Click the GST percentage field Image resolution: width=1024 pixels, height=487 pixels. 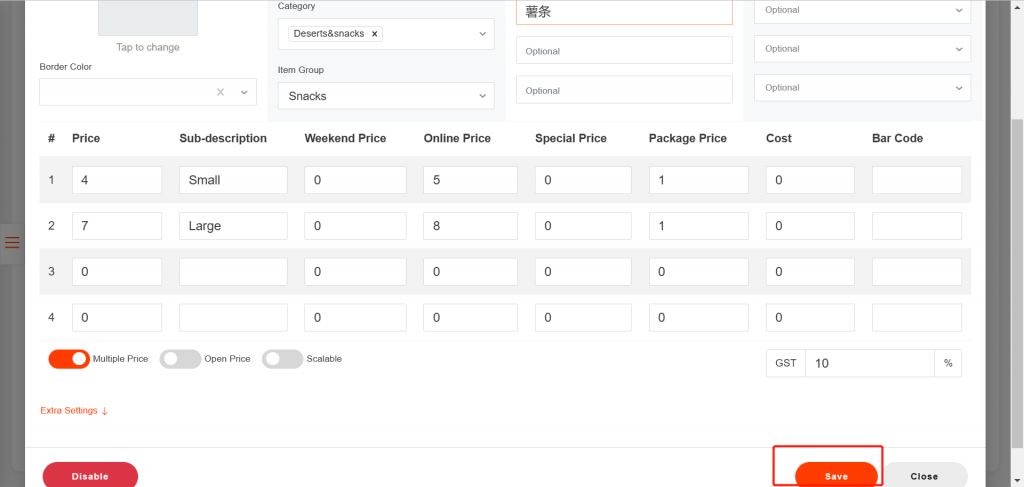[868, 363]
